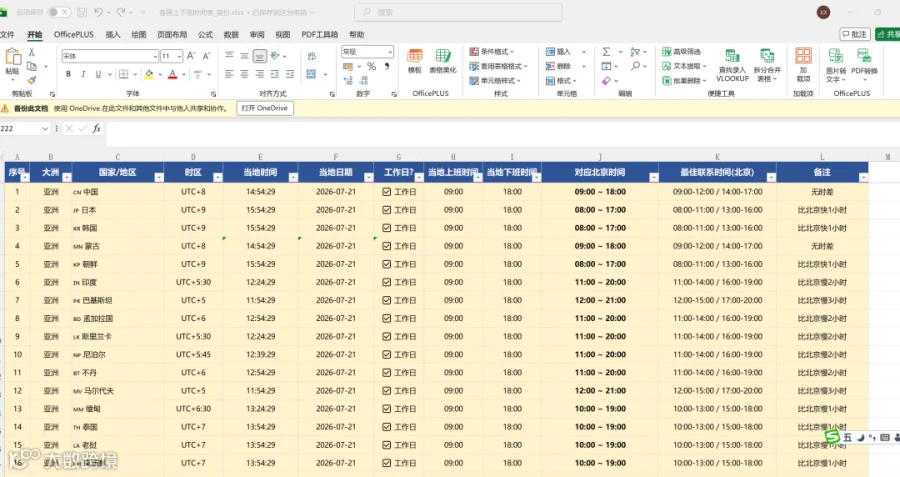
Task: Toggle 工作日 checkbox in 尼泊尔 row
Action: pyautogui.click(x=386, y=355)
